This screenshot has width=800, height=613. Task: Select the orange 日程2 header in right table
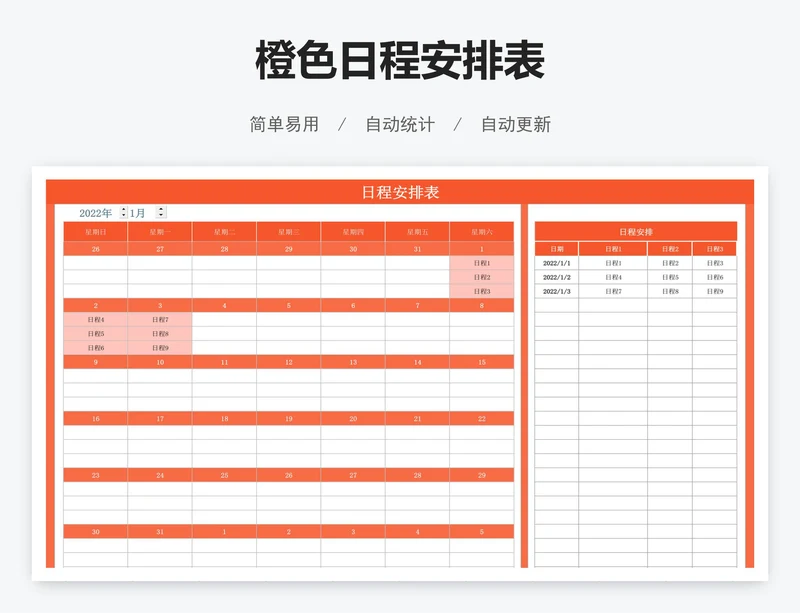(x=670, y=249)
